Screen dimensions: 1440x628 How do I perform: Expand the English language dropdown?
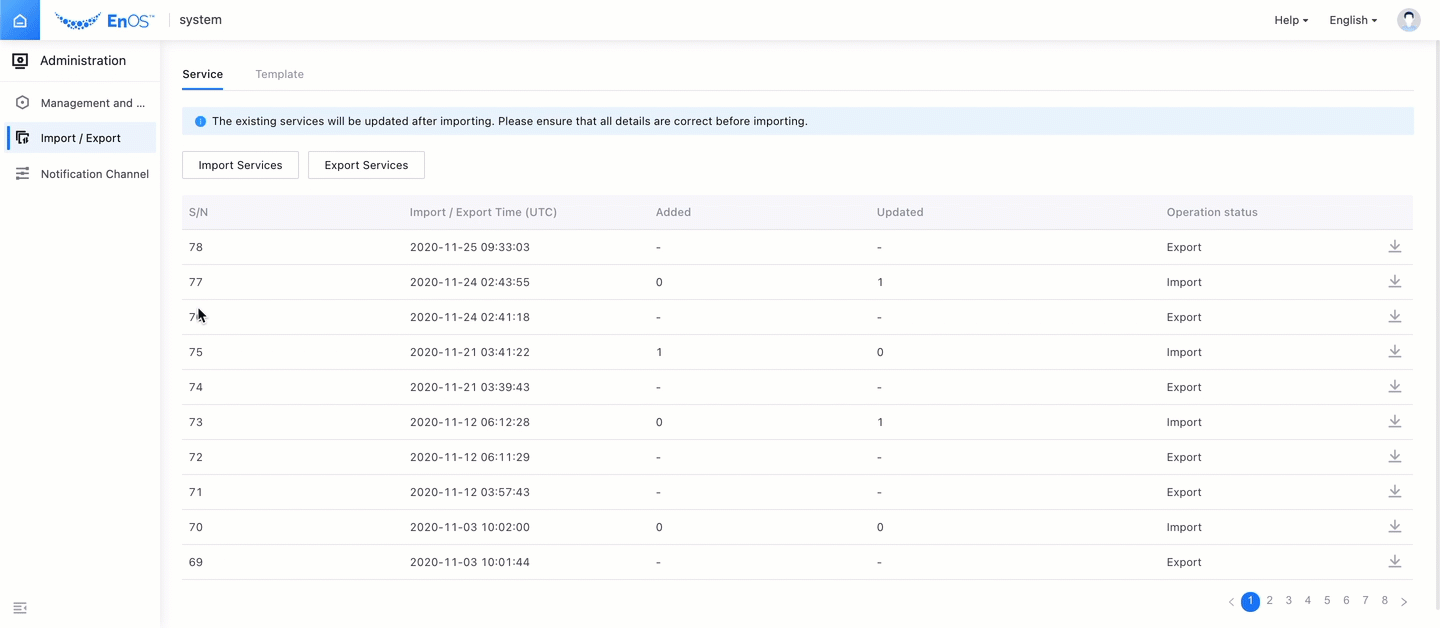click(1352, 20)
